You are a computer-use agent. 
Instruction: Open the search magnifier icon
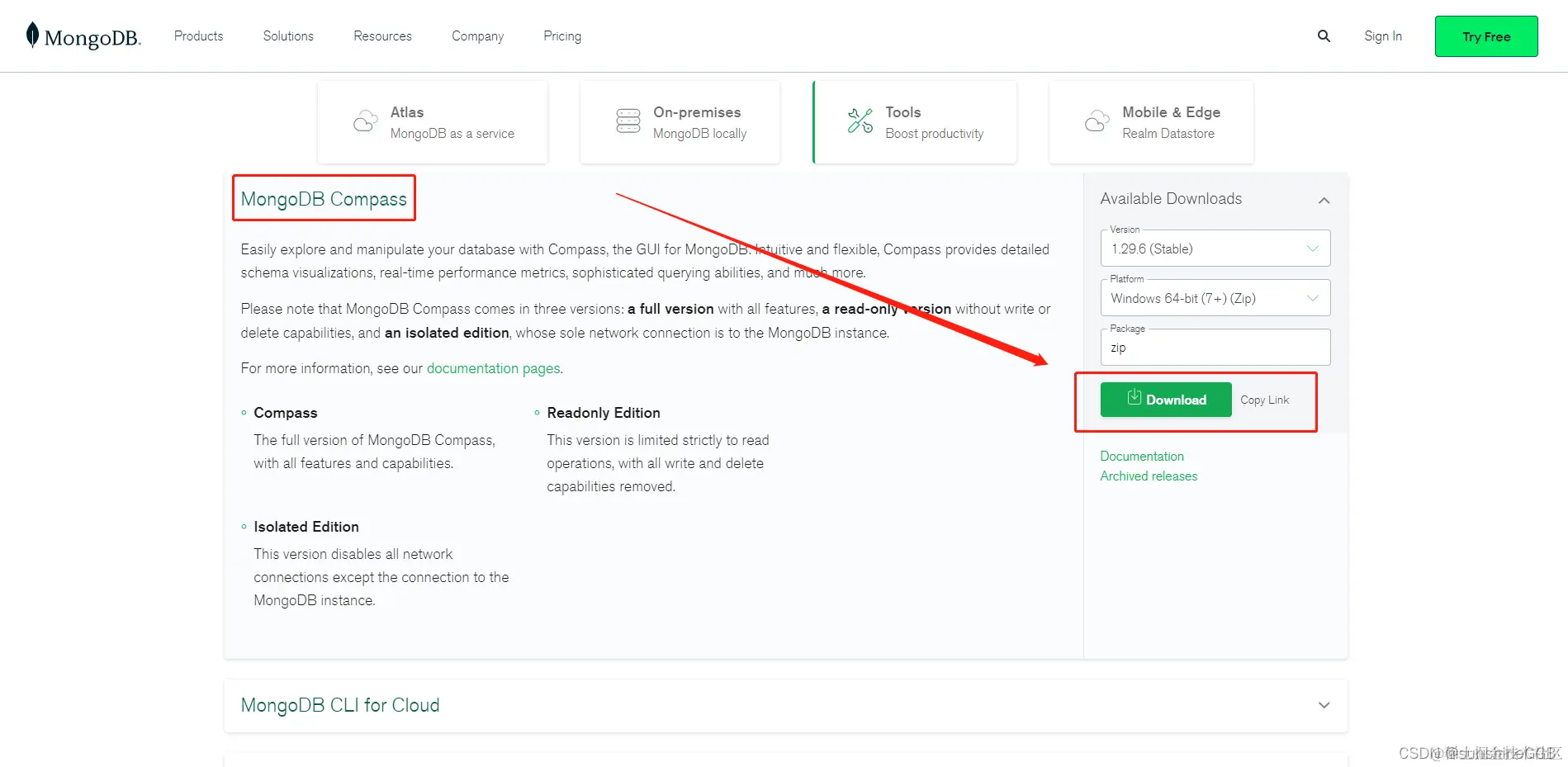(1324, 36)
